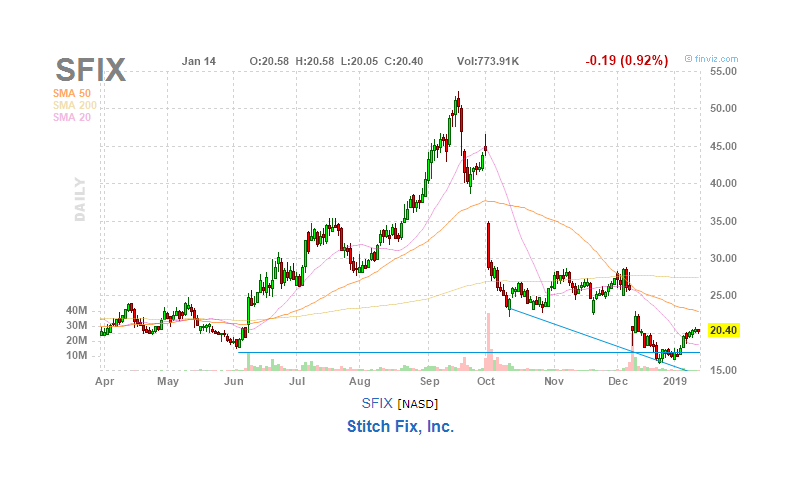Click the 30.00 price axis label
The image size is (803, 487).
tap(723, 258)
